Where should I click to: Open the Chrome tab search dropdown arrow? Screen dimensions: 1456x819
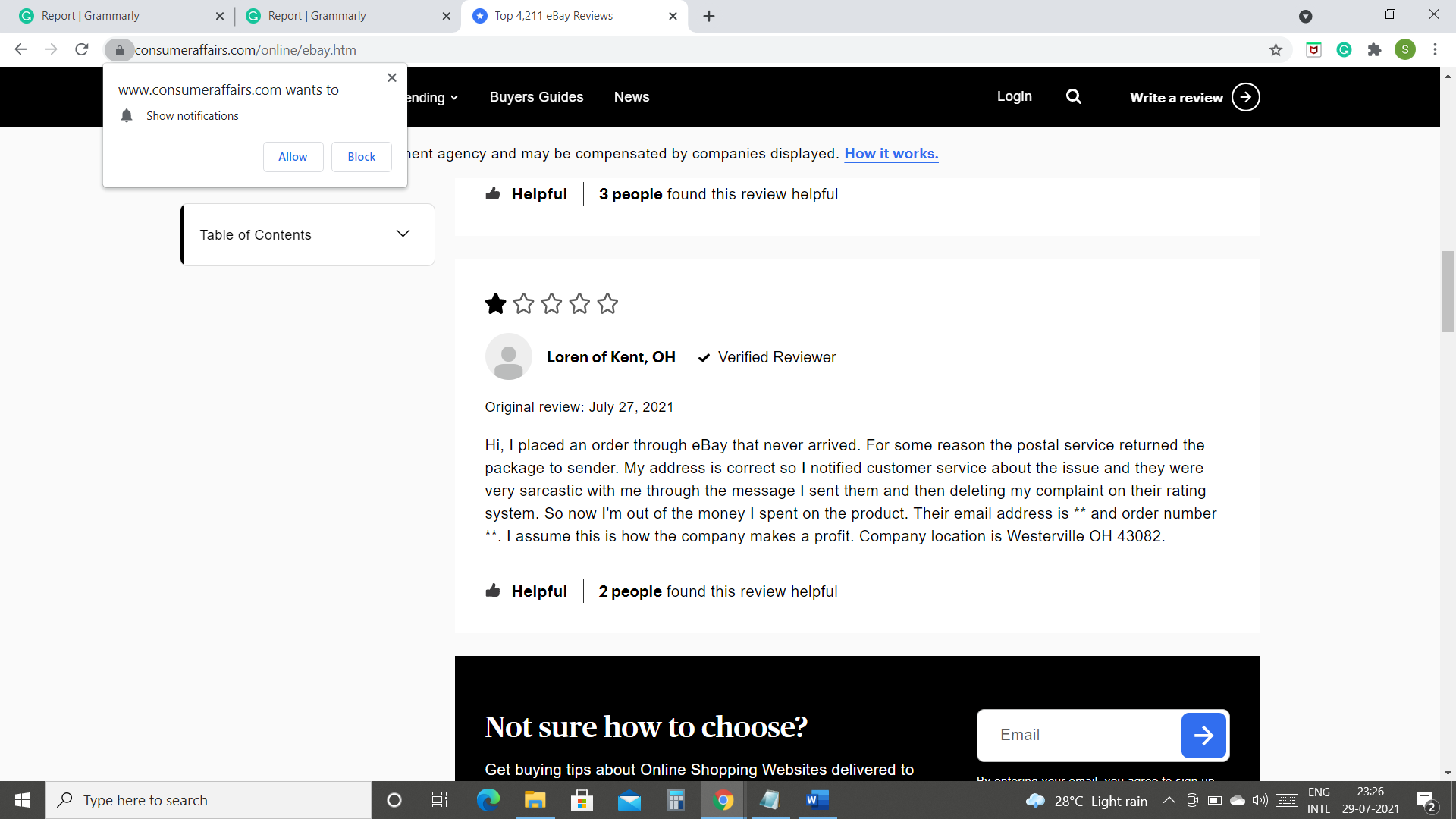click(1305, 16)
